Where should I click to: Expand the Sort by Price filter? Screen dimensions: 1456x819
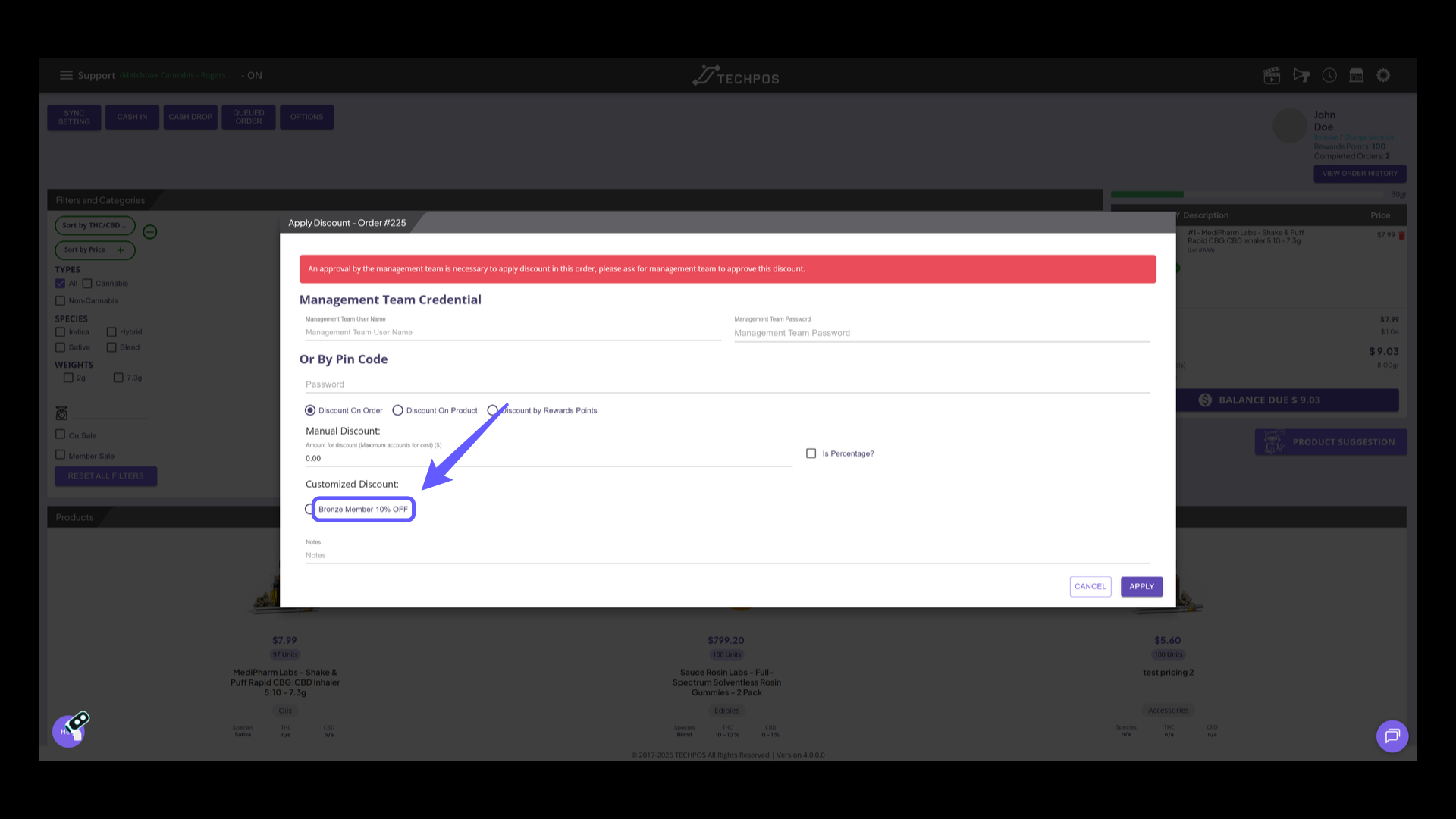[120, 249]
